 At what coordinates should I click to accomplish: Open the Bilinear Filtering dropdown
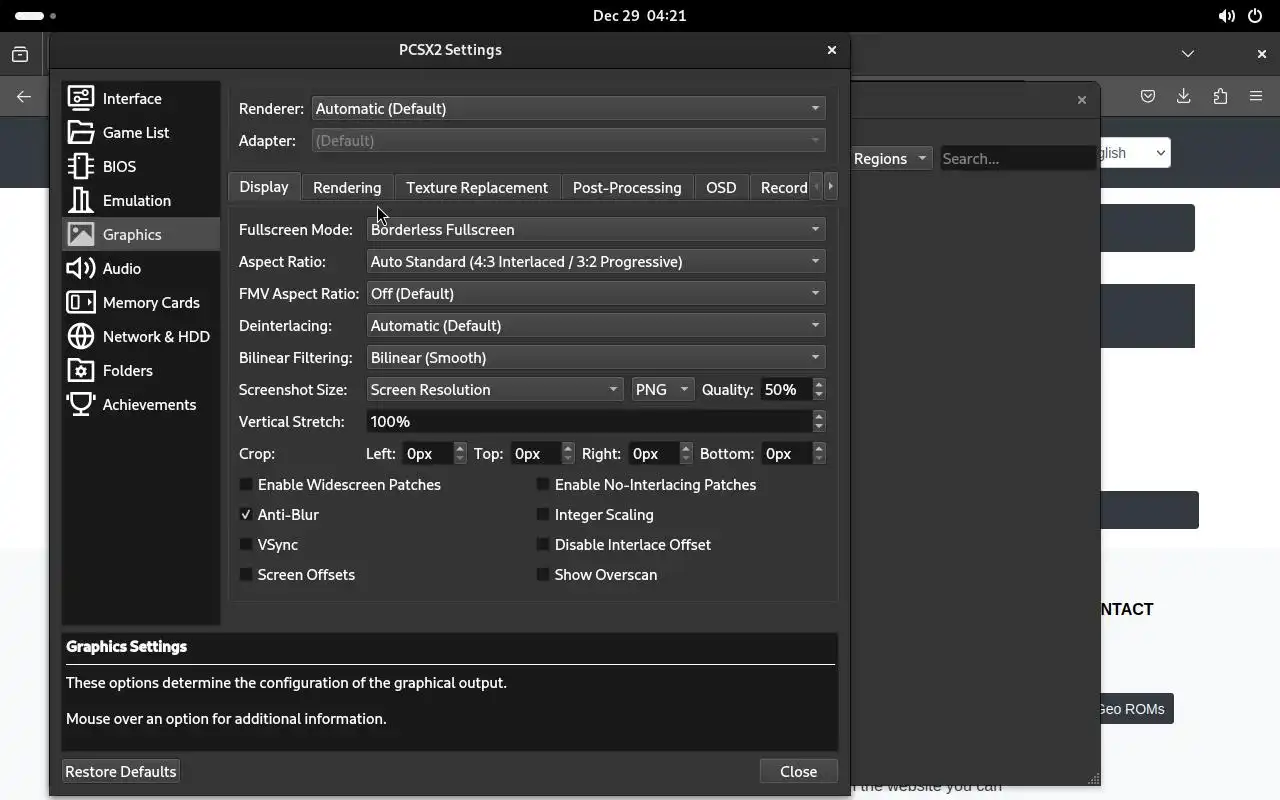(x=596, y=357)
